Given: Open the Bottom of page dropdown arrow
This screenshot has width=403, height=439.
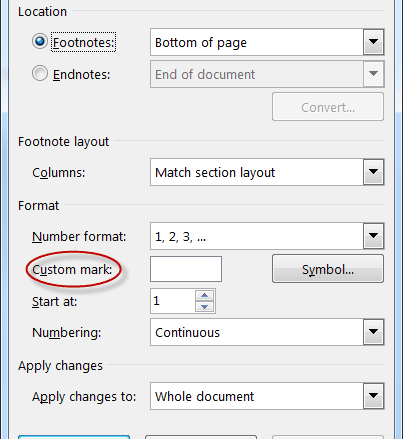Looking at the screenshot, I should [x=373, y=42].
